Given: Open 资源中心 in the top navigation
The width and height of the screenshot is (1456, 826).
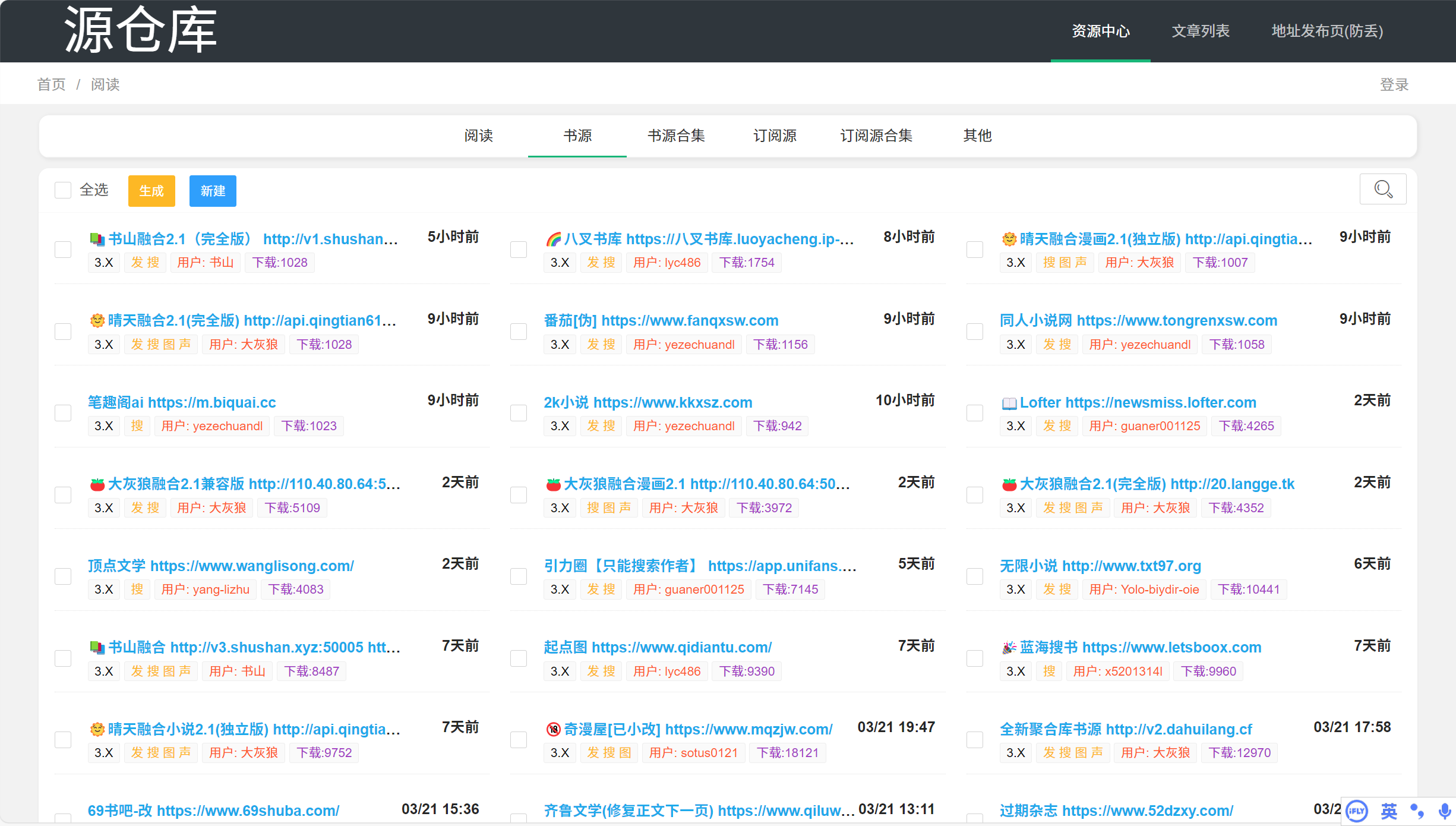Looking at the screenshot, I should (x=1101, y=31).
